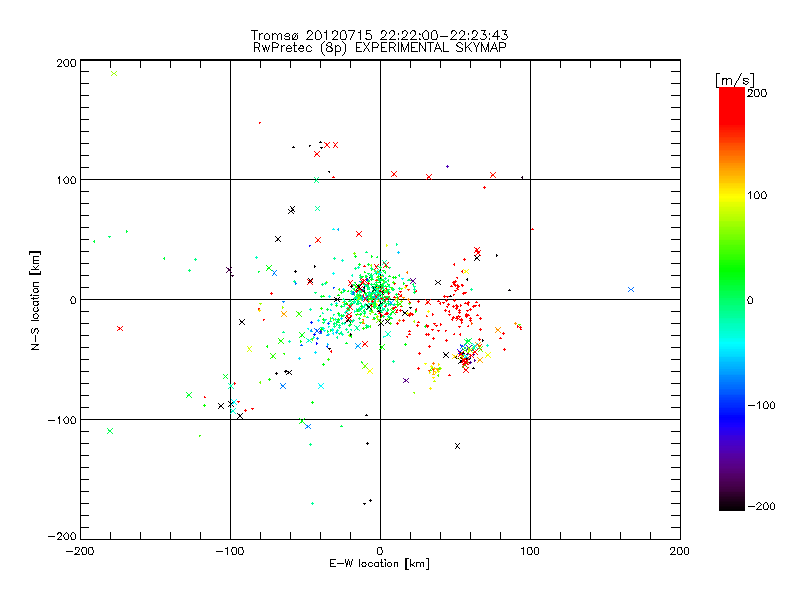Image resolution: width=800 pixels, height=600 pixels.
Task: Click the colorbar label '-200'
Action: coord(761,506)
